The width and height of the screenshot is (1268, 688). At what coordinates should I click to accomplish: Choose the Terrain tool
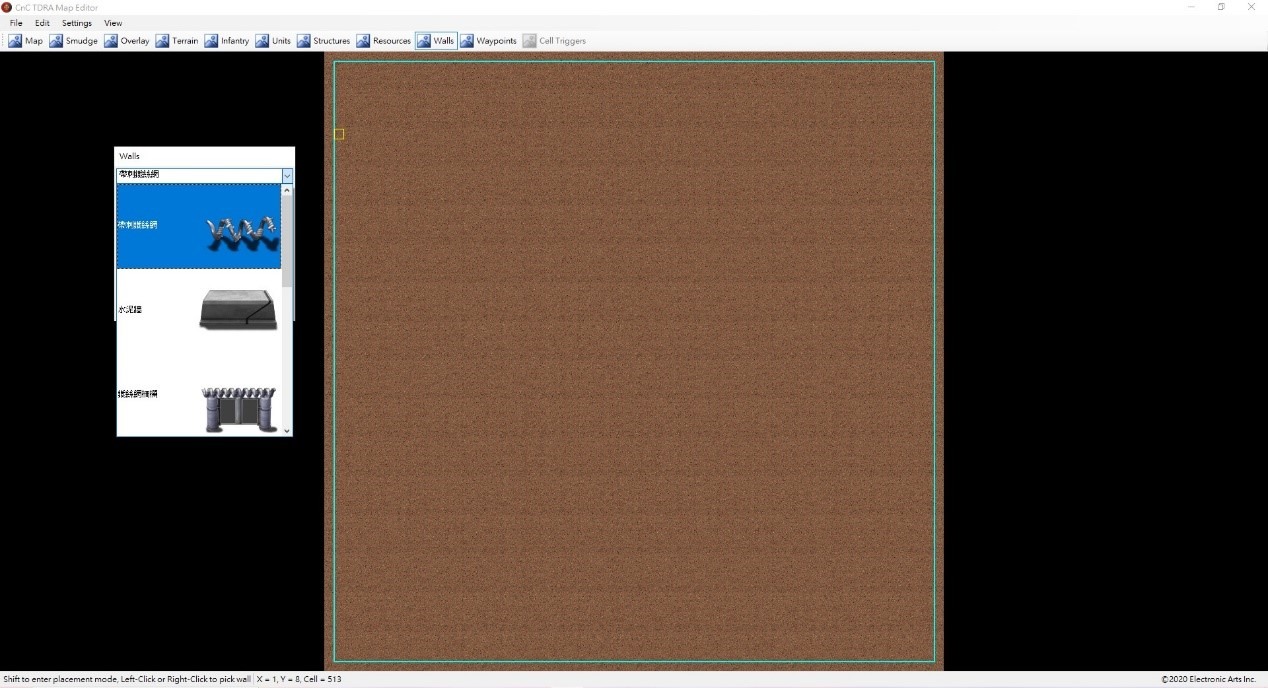point(177,41)
